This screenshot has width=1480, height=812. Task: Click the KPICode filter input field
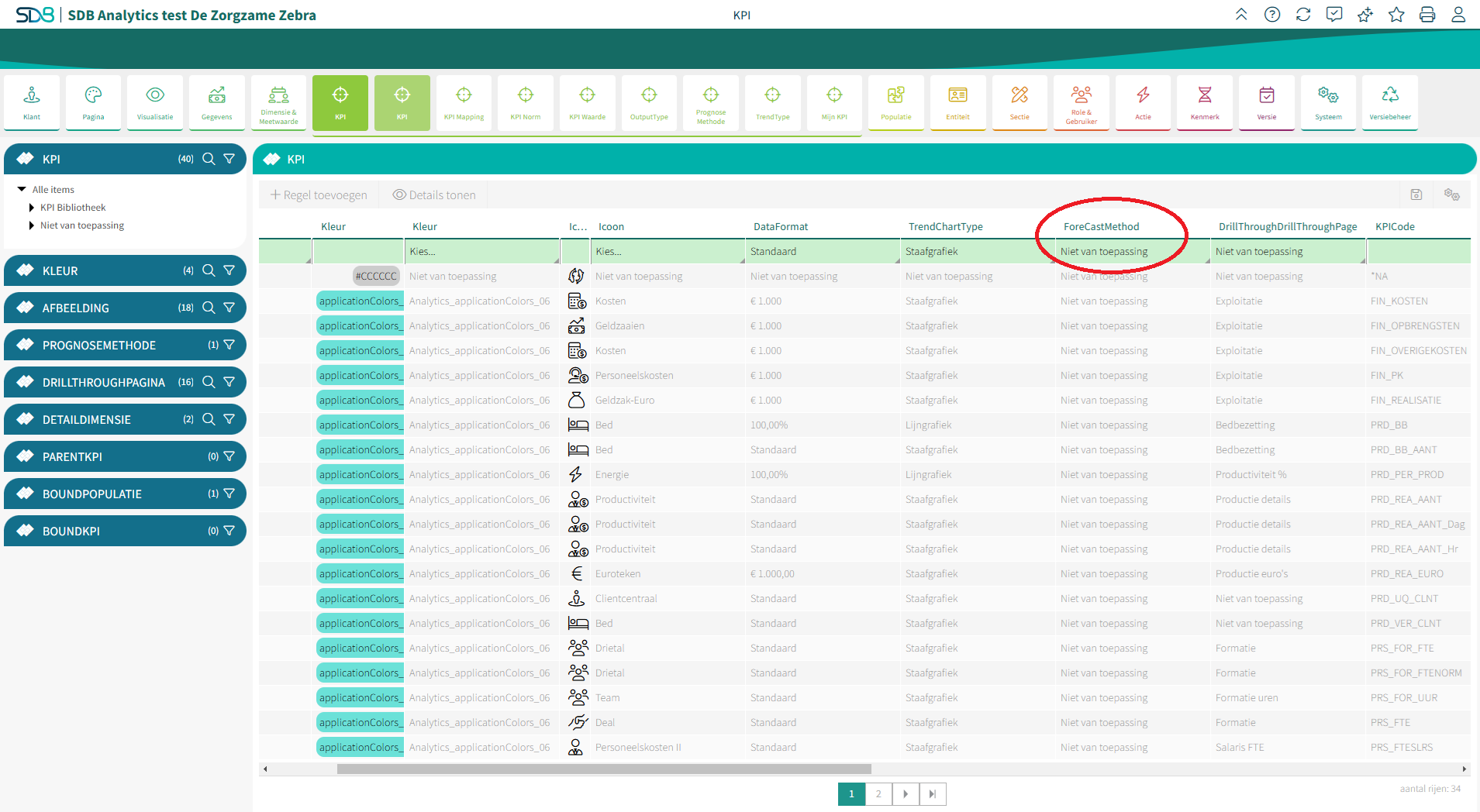click(1419, 252)
